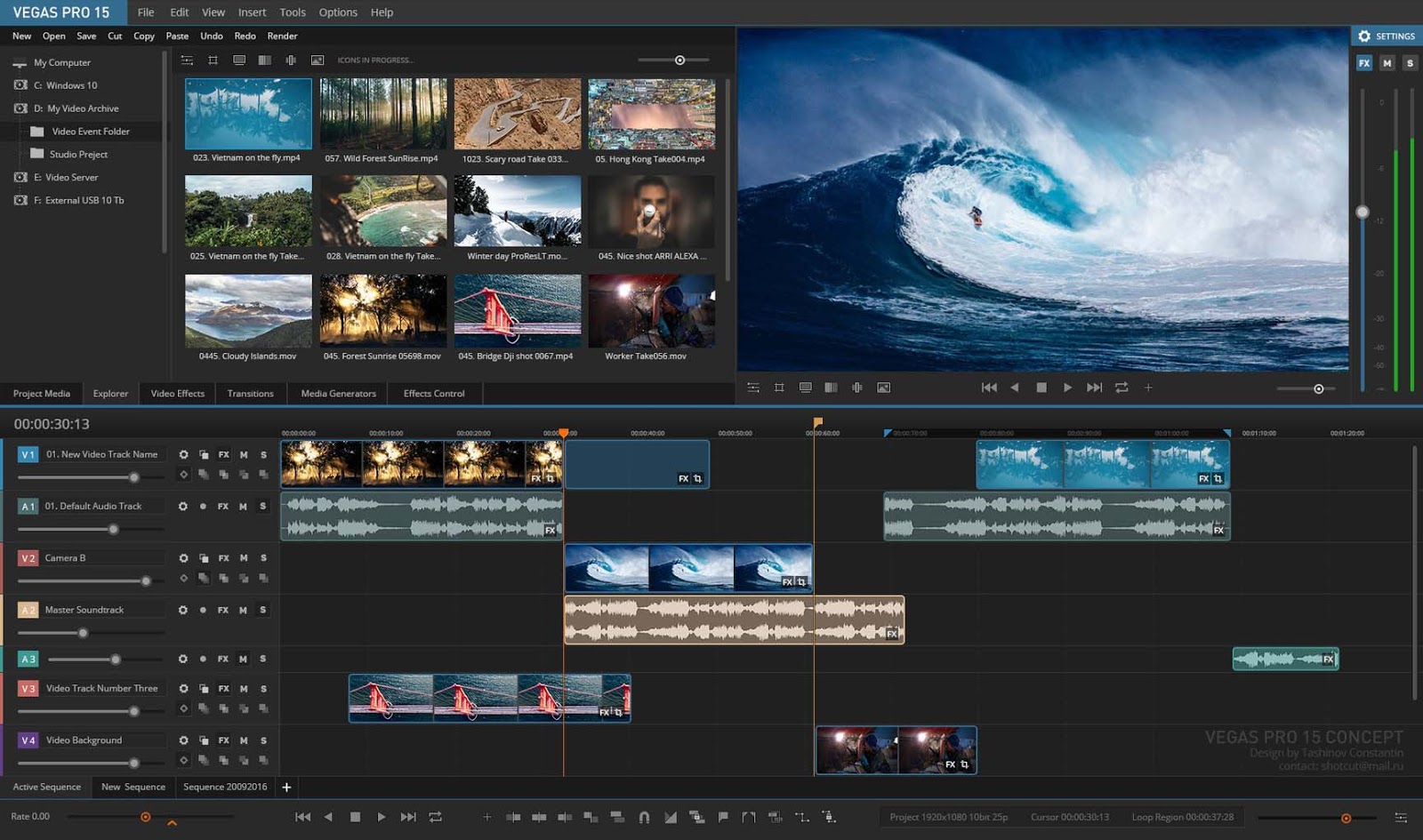Solo the Camera B track
Viewport: 1423px width, 840px height.
coord(263,558)
